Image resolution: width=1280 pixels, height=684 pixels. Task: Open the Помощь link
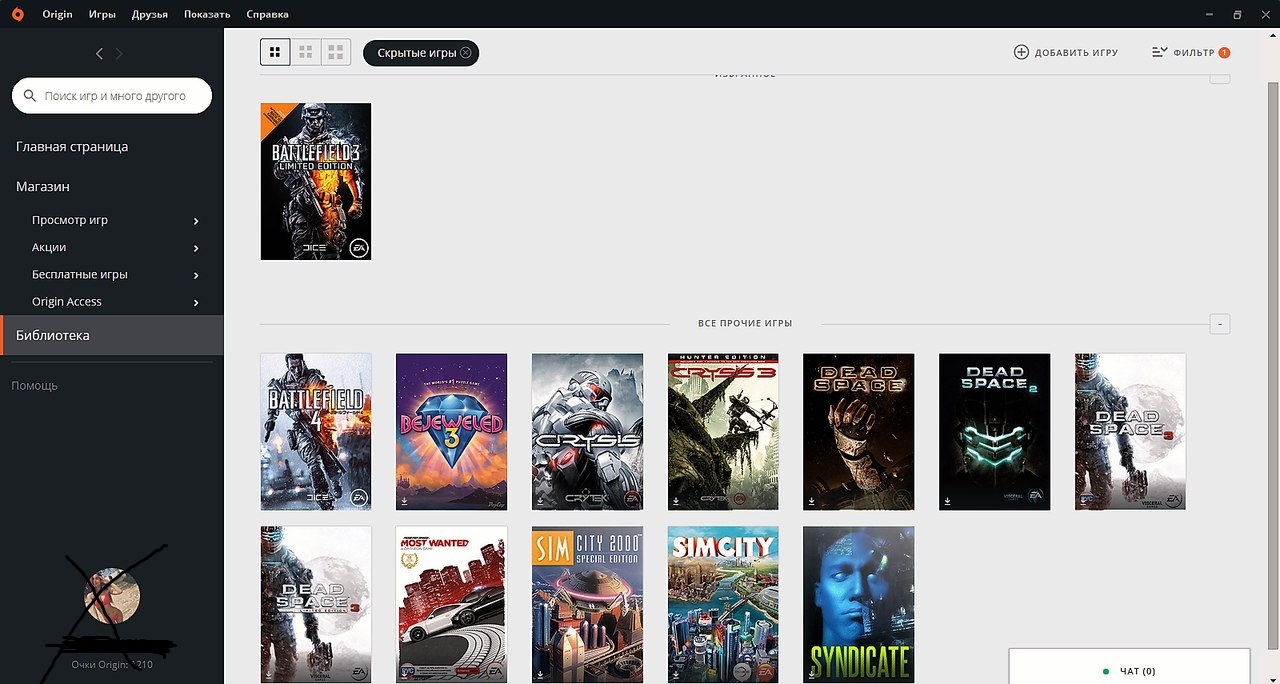coord(35,385)
